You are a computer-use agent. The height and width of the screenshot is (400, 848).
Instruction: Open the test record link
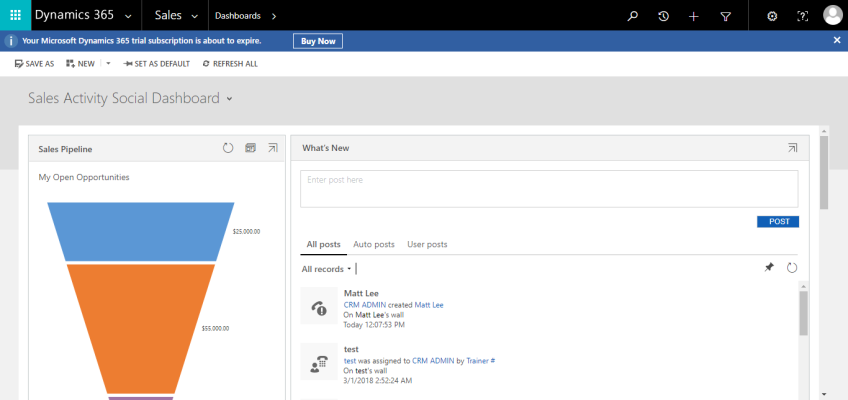(x=349, y=361)
